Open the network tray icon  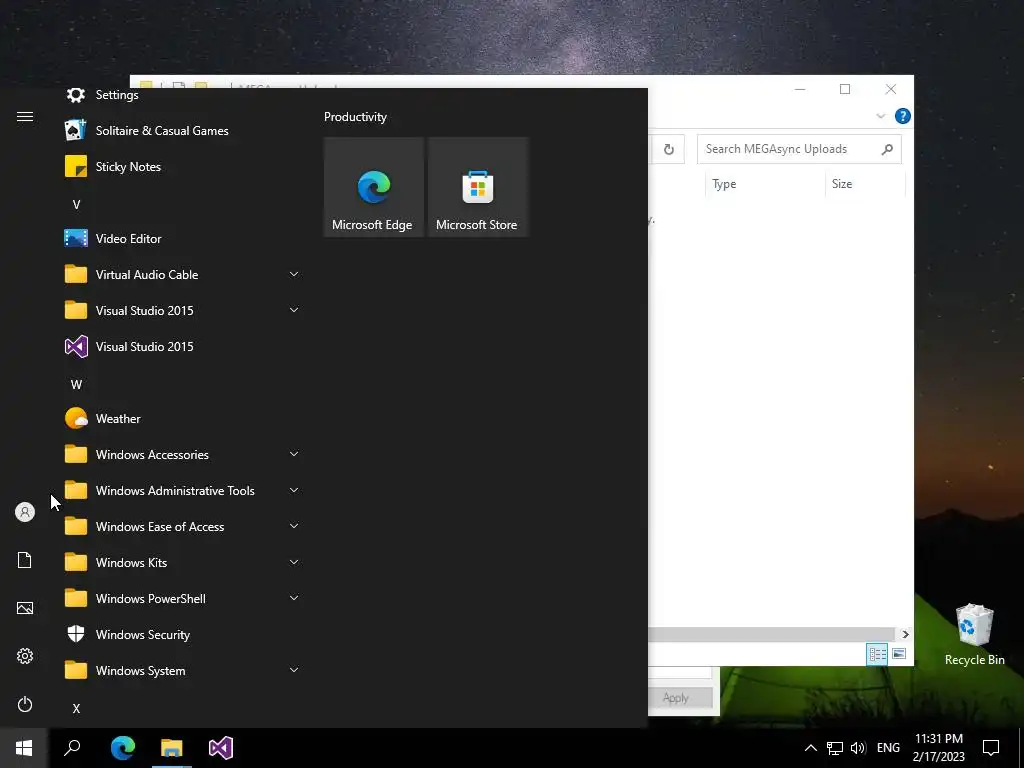[835, 748]
